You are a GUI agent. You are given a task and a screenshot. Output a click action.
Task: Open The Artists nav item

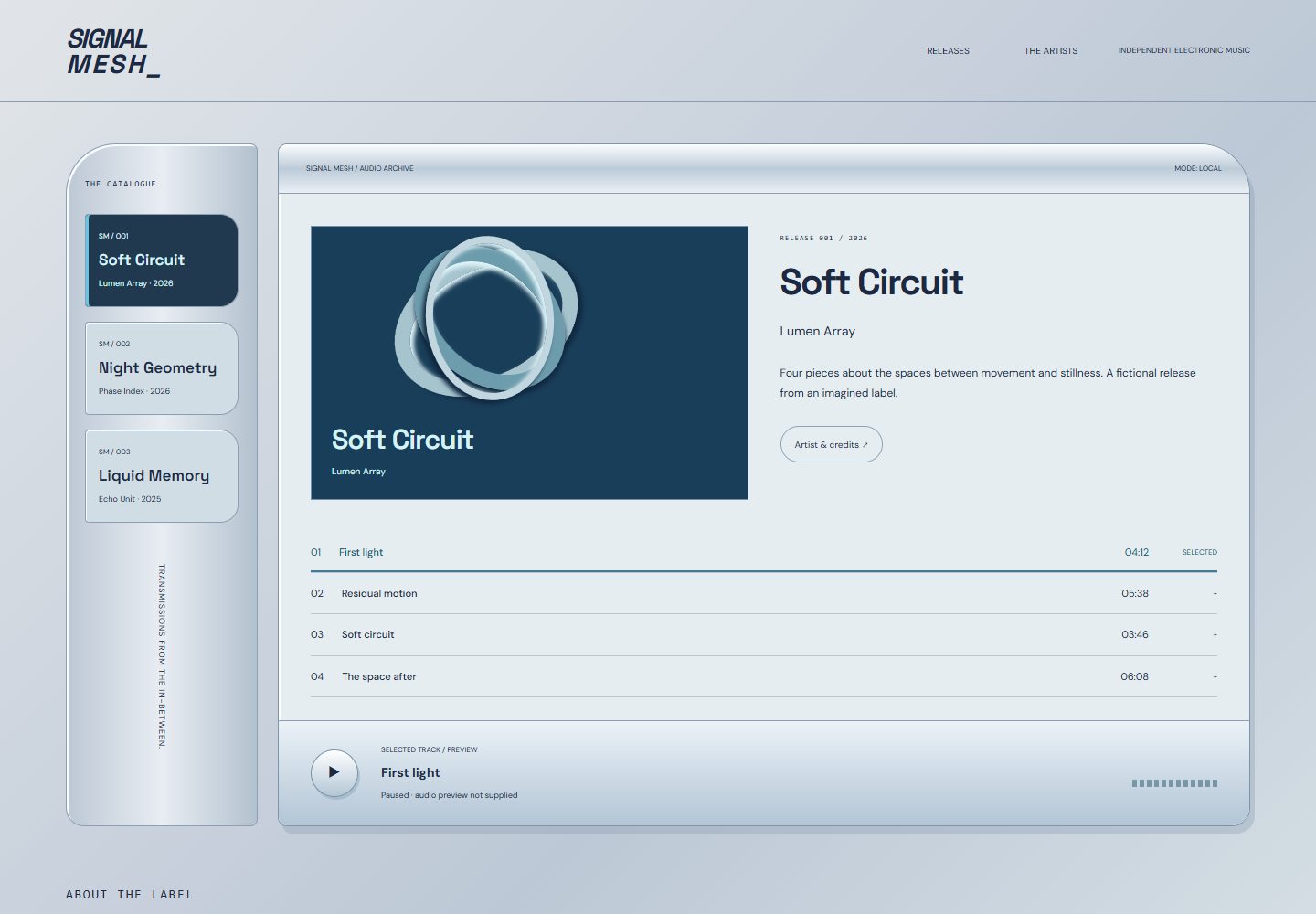pos(1050,51)
